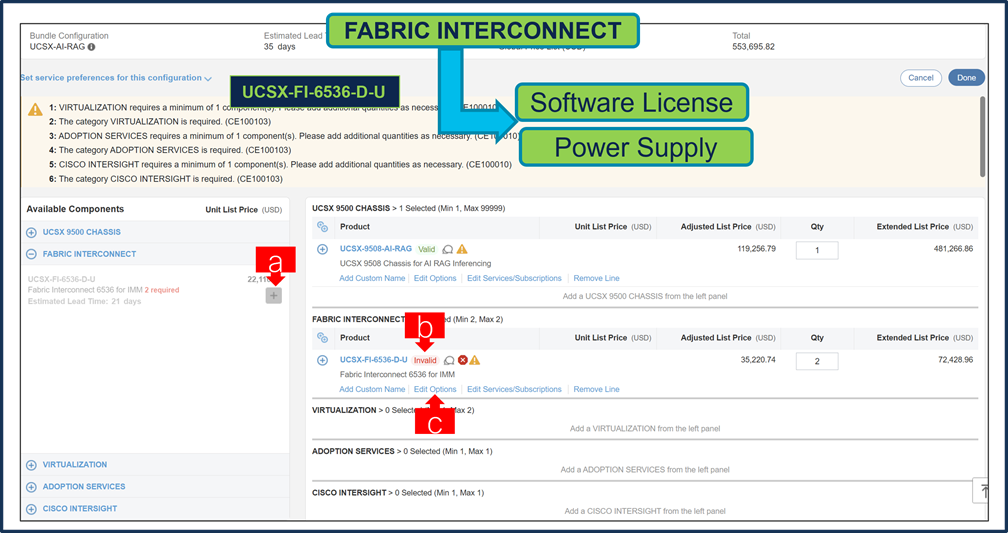Click the Cancel button
The height and width of the screenshot is (533, 1008).
coord(921,78)
